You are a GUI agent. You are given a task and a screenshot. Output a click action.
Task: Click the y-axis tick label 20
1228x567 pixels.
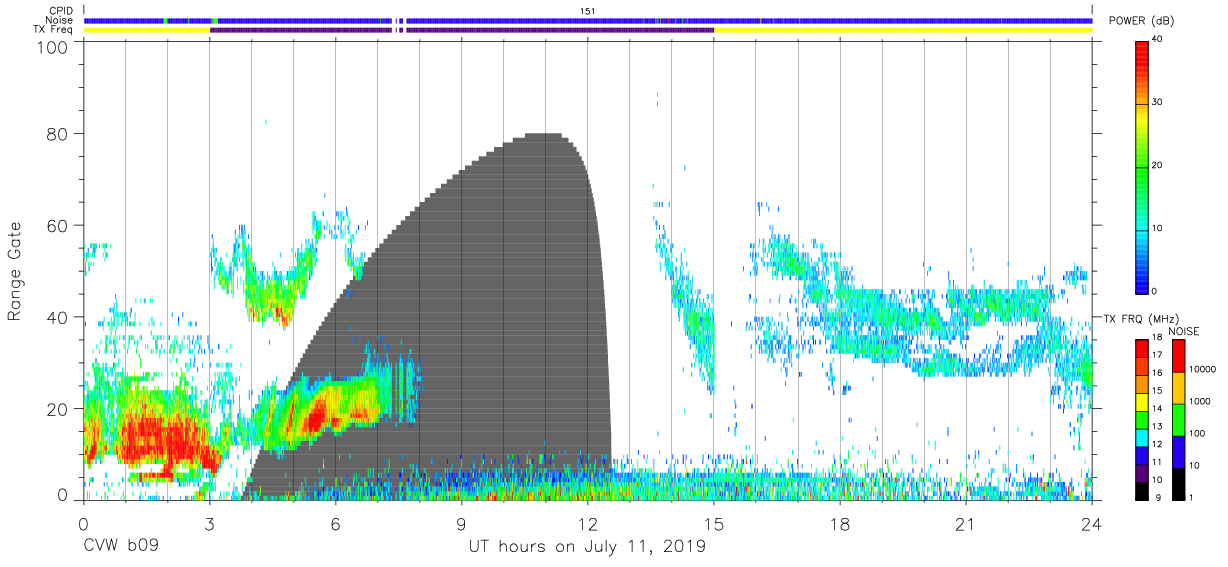[58, 408]
